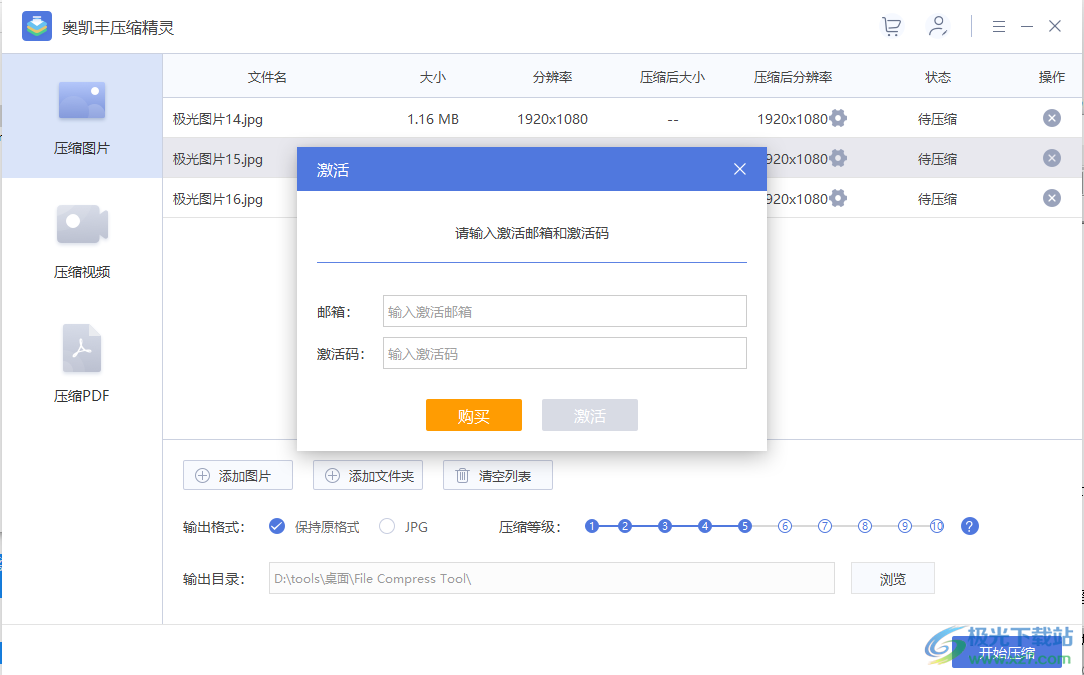Click the 状态 column header
The width and height of the screenshot is (1084, 675).
click(x=938, y=77)
